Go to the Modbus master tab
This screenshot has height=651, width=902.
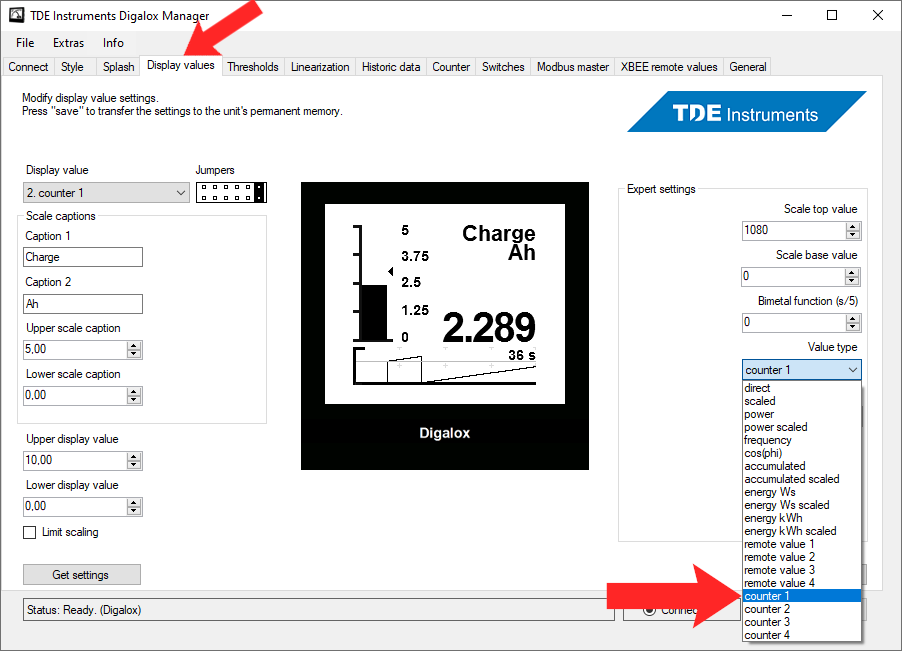click(573, 67)
